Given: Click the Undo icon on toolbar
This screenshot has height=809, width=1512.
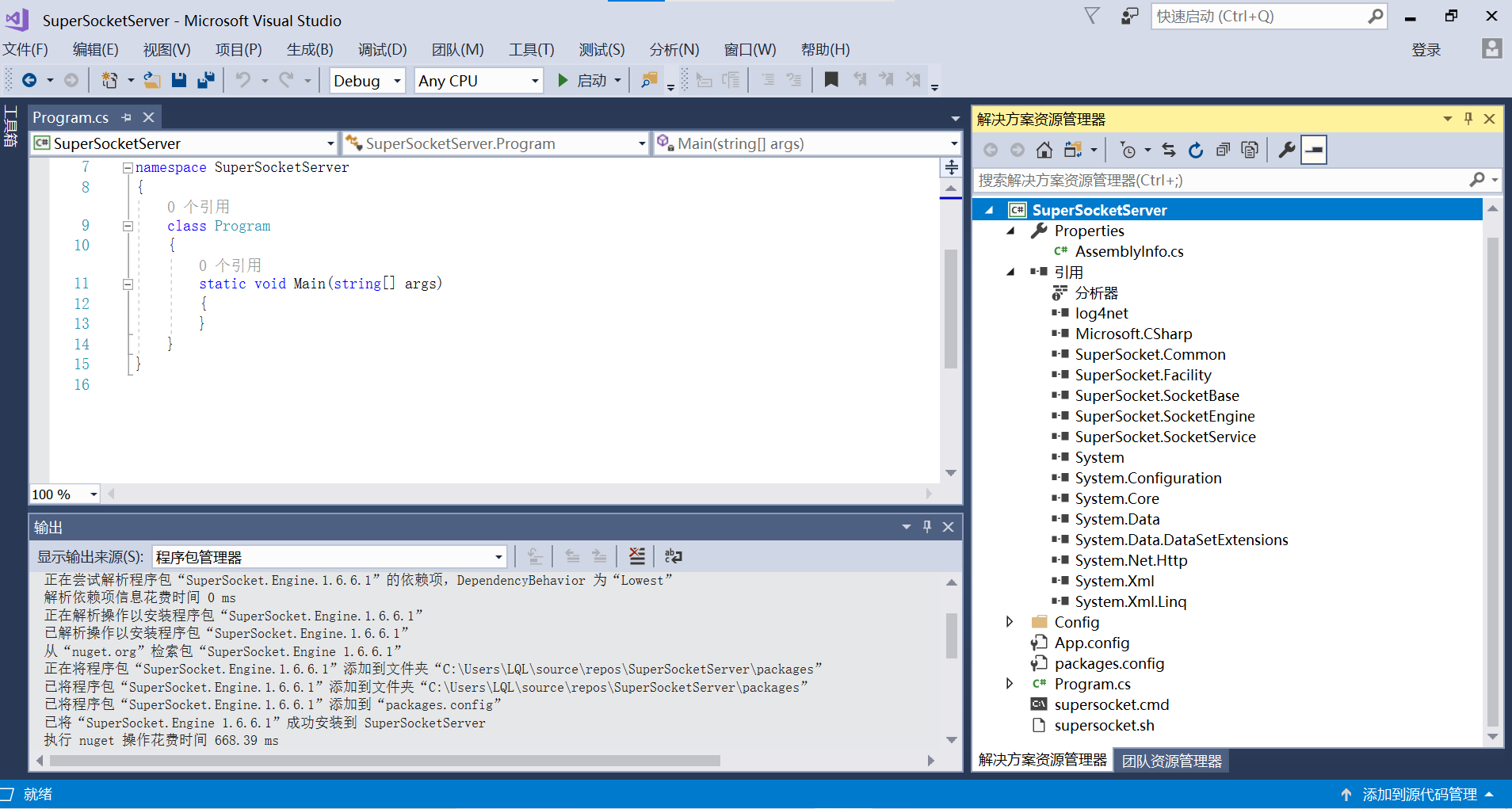Looking at the screenshot, I should tap(243, 79).
